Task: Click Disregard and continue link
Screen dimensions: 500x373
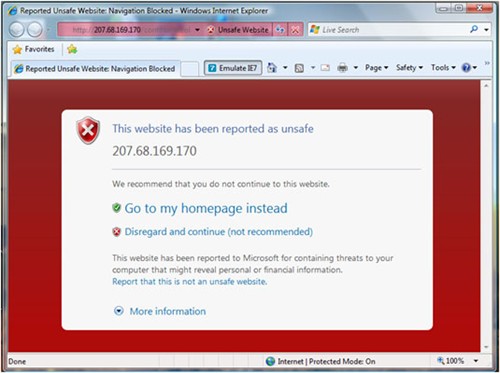Action: [218, 232]
